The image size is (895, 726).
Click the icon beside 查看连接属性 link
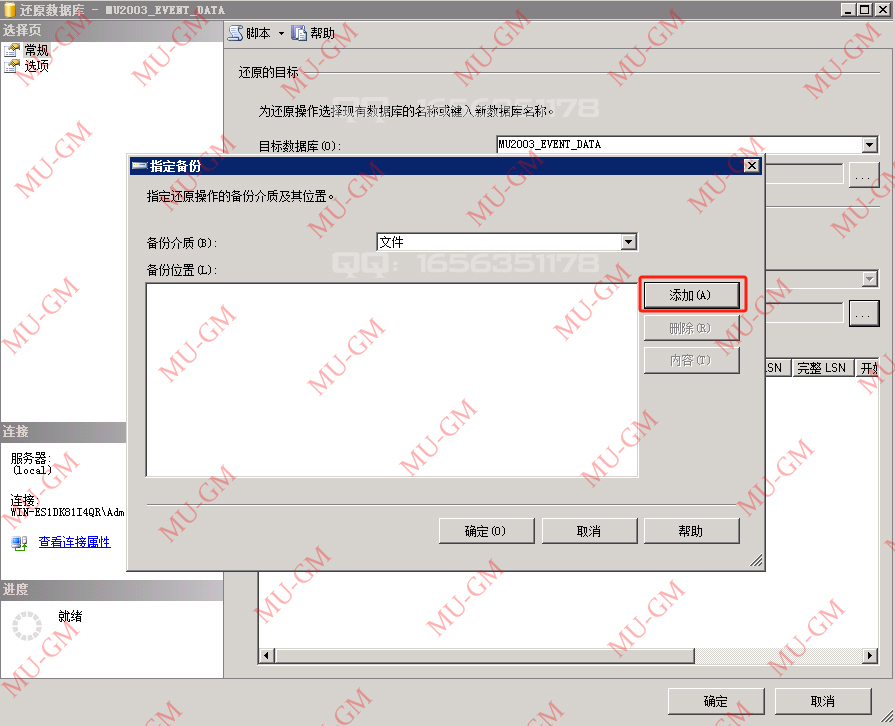(19, 543)
